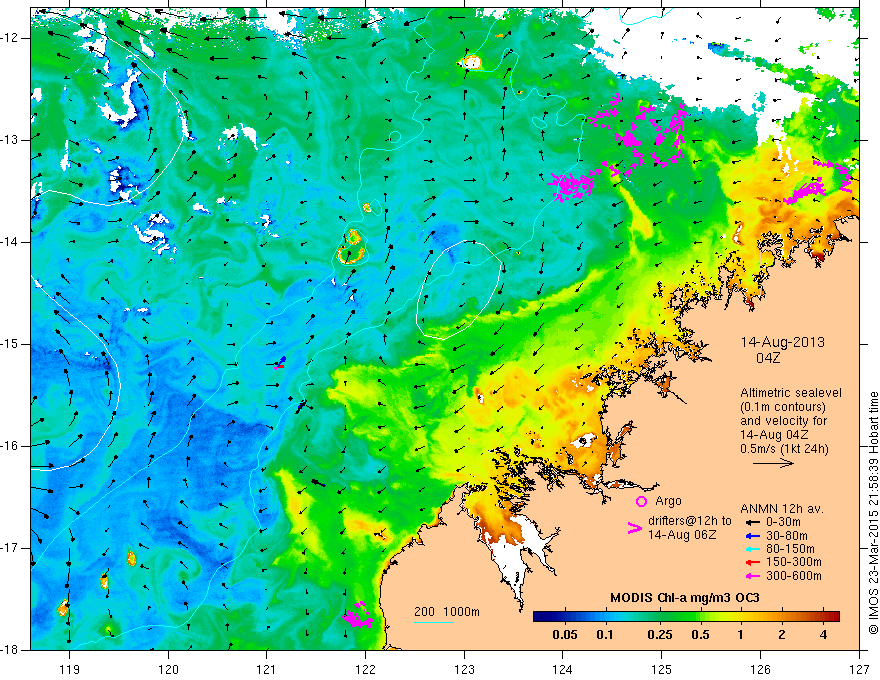This screenshot has width=880, height=680.
Task: Click the 'ANMN 12h av.' legend heading
Action: click(782, 509)
